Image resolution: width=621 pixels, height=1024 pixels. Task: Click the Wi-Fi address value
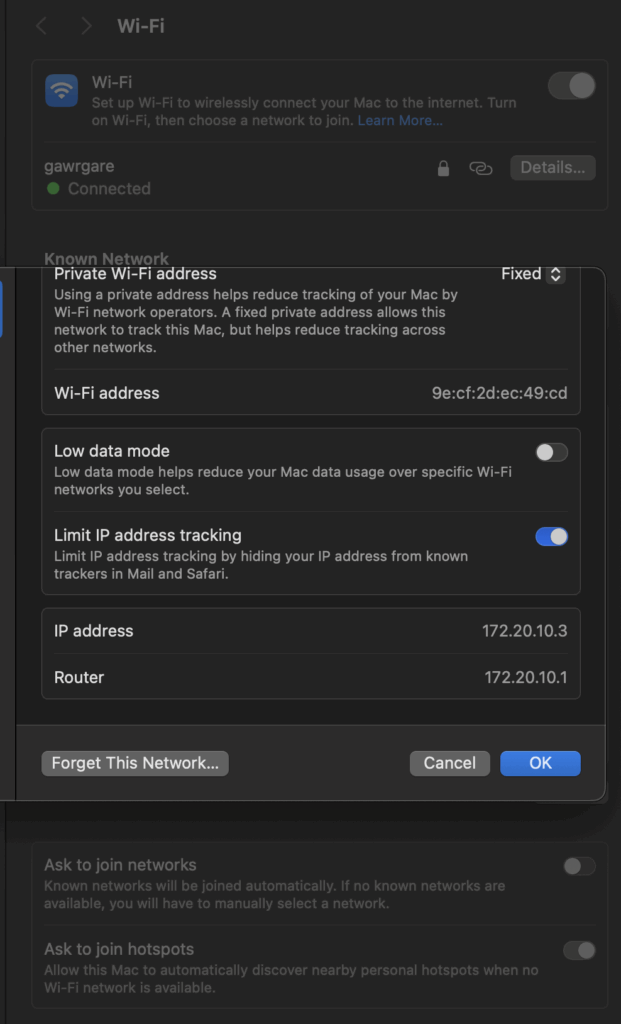[499, 393]
